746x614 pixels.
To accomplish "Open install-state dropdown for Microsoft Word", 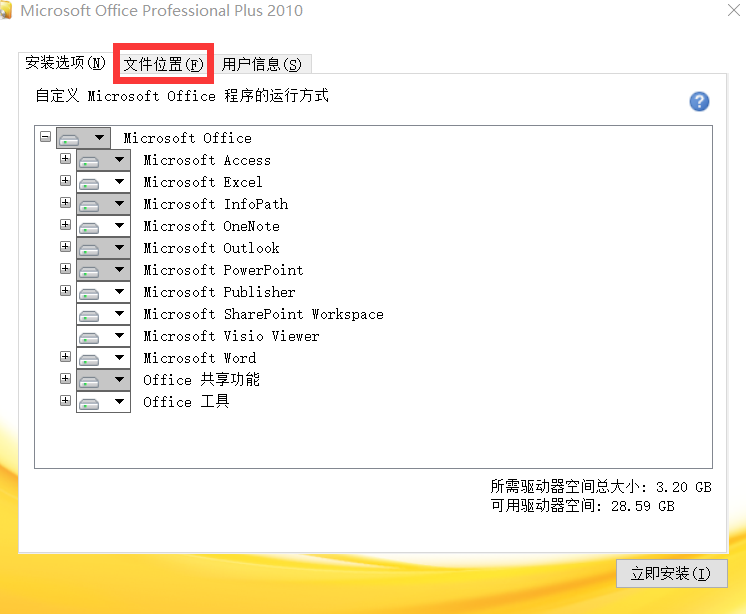I will click(103, 358).
